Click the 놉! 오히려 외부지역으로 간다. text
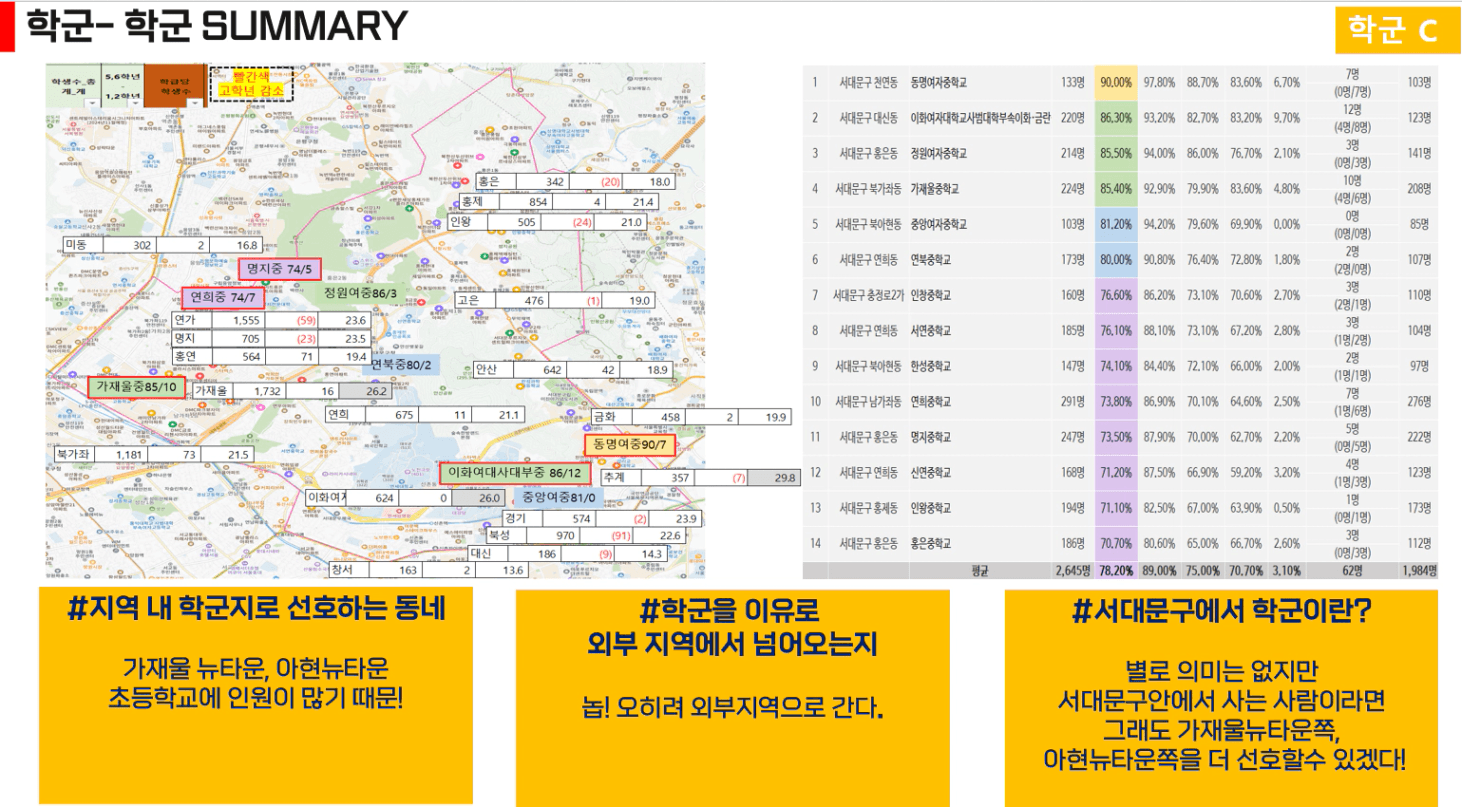Viewport: 1462px width, 807px height. click(734, 709)
